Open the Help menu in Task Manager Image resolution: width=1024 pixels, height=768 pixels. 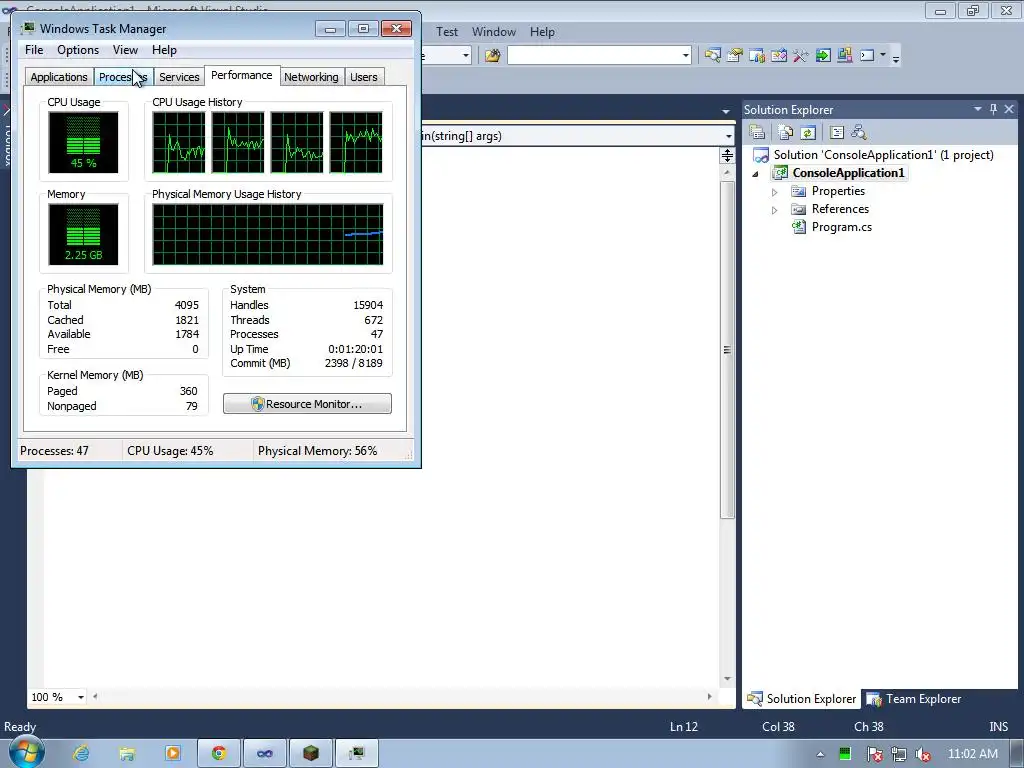pyautogui.click(x=164, y=50)
